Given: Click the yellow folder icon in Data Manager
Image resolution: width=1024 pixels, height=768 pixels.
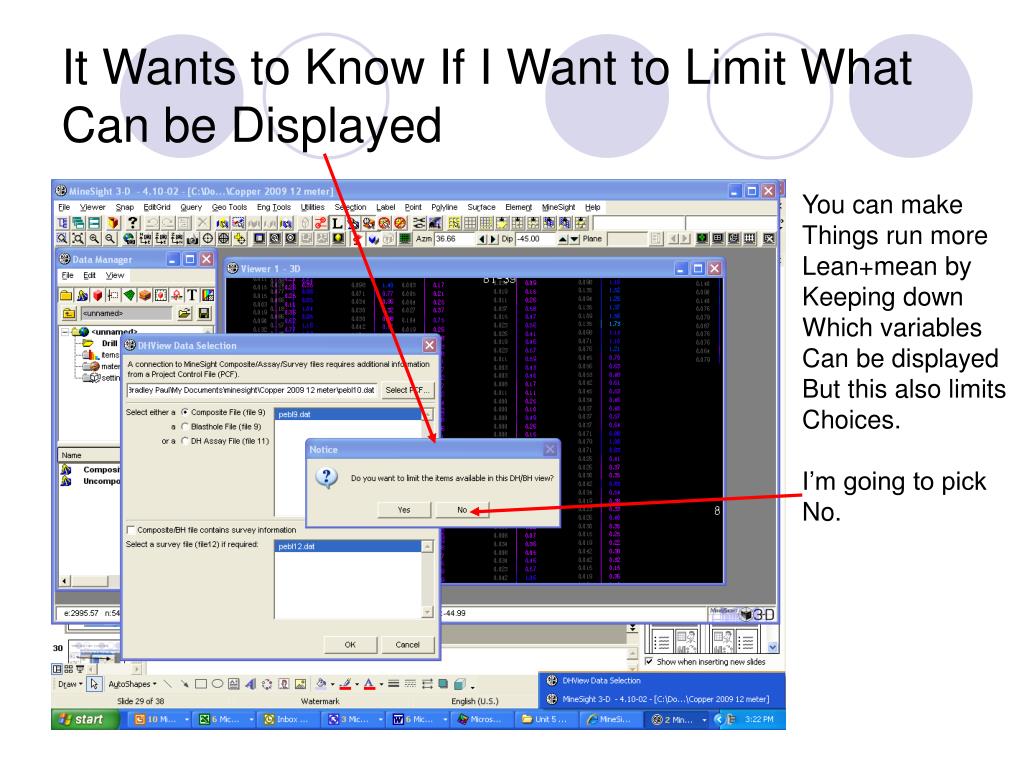Looking at the screenshot, I should click(x=67, y=295).
